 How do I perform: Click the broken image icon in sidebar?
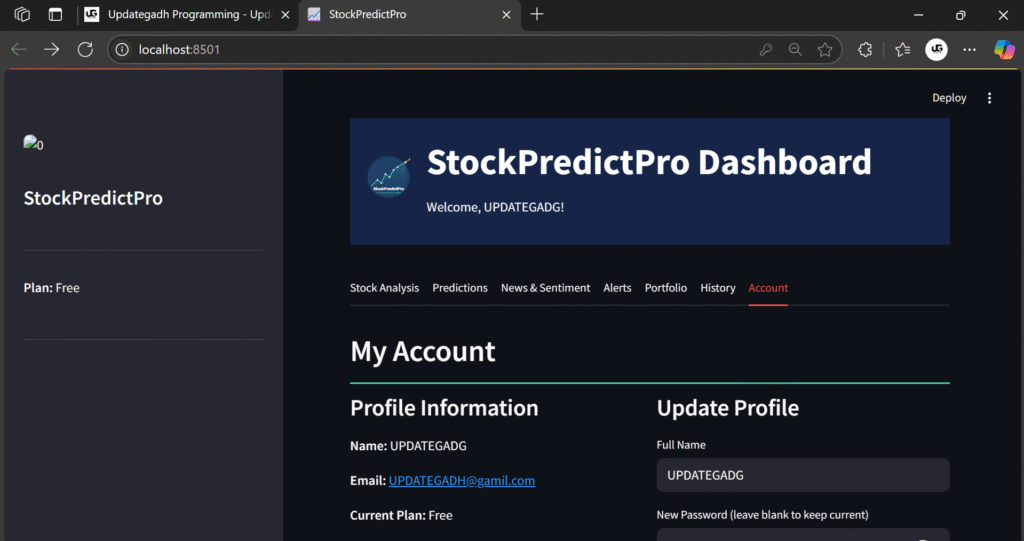click(x=33, y=144)
